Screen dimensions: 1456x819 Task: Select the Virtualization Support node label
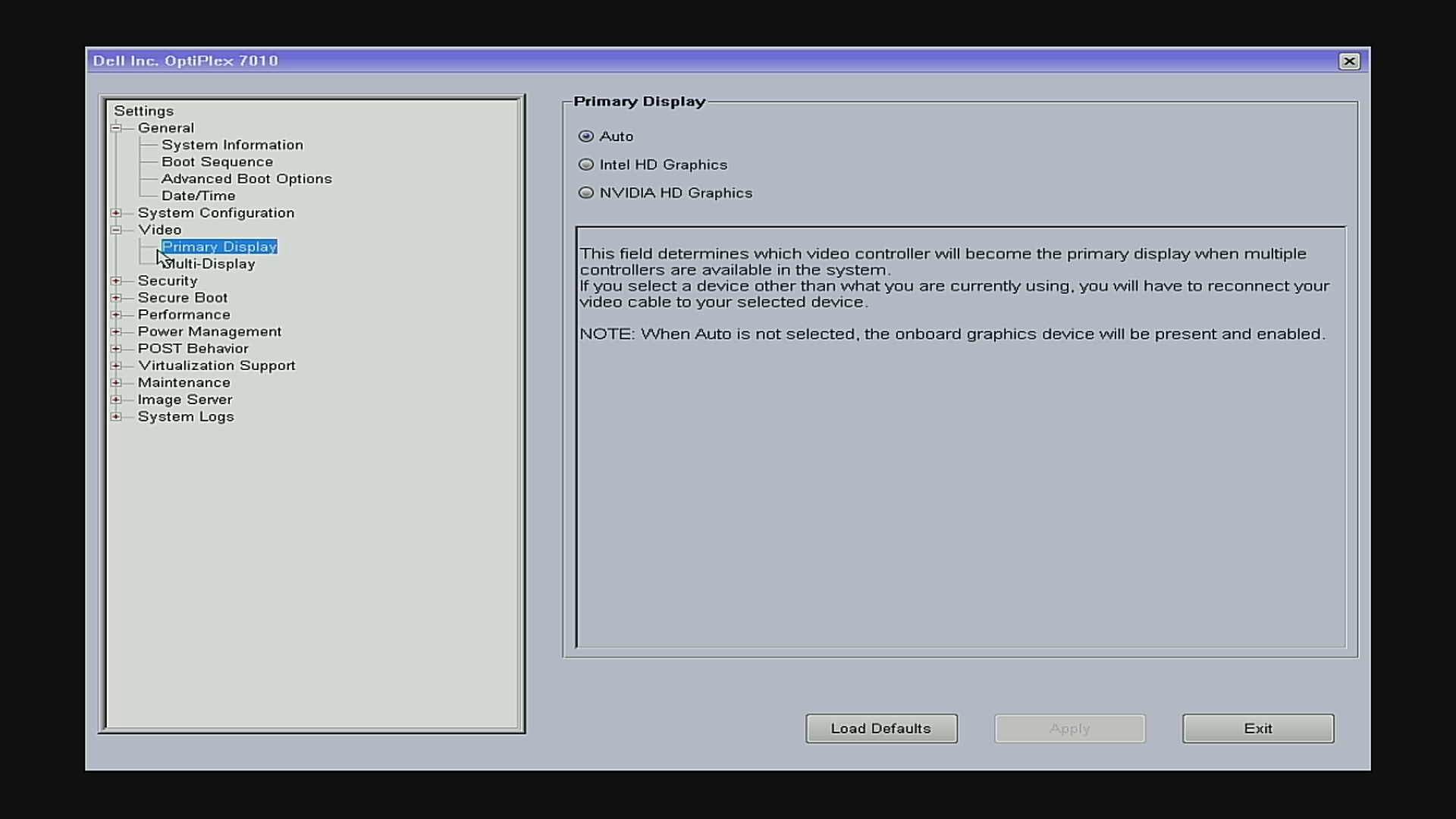(217, 366)
